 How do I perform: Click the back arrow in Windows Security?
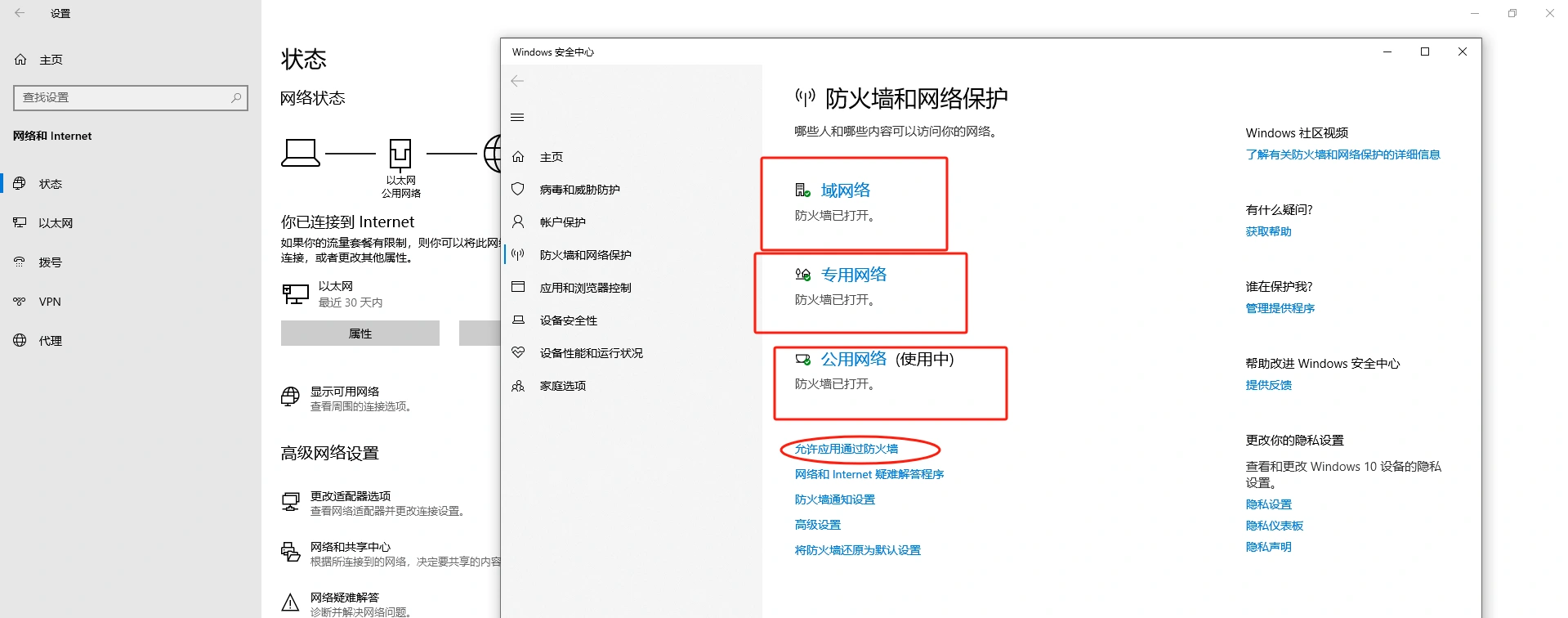pyautogui.click(x=517, y=81)
